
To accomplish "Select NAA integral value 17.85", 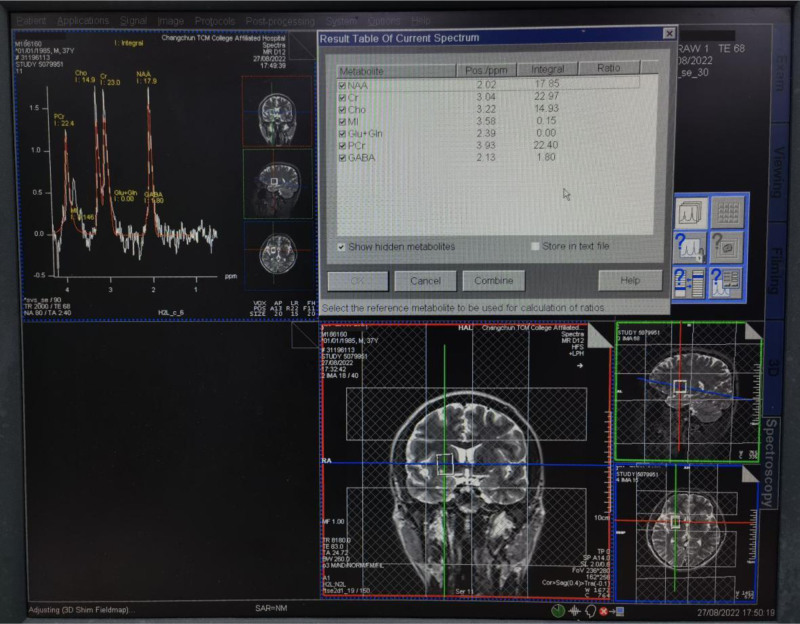I will coord(547,84).
